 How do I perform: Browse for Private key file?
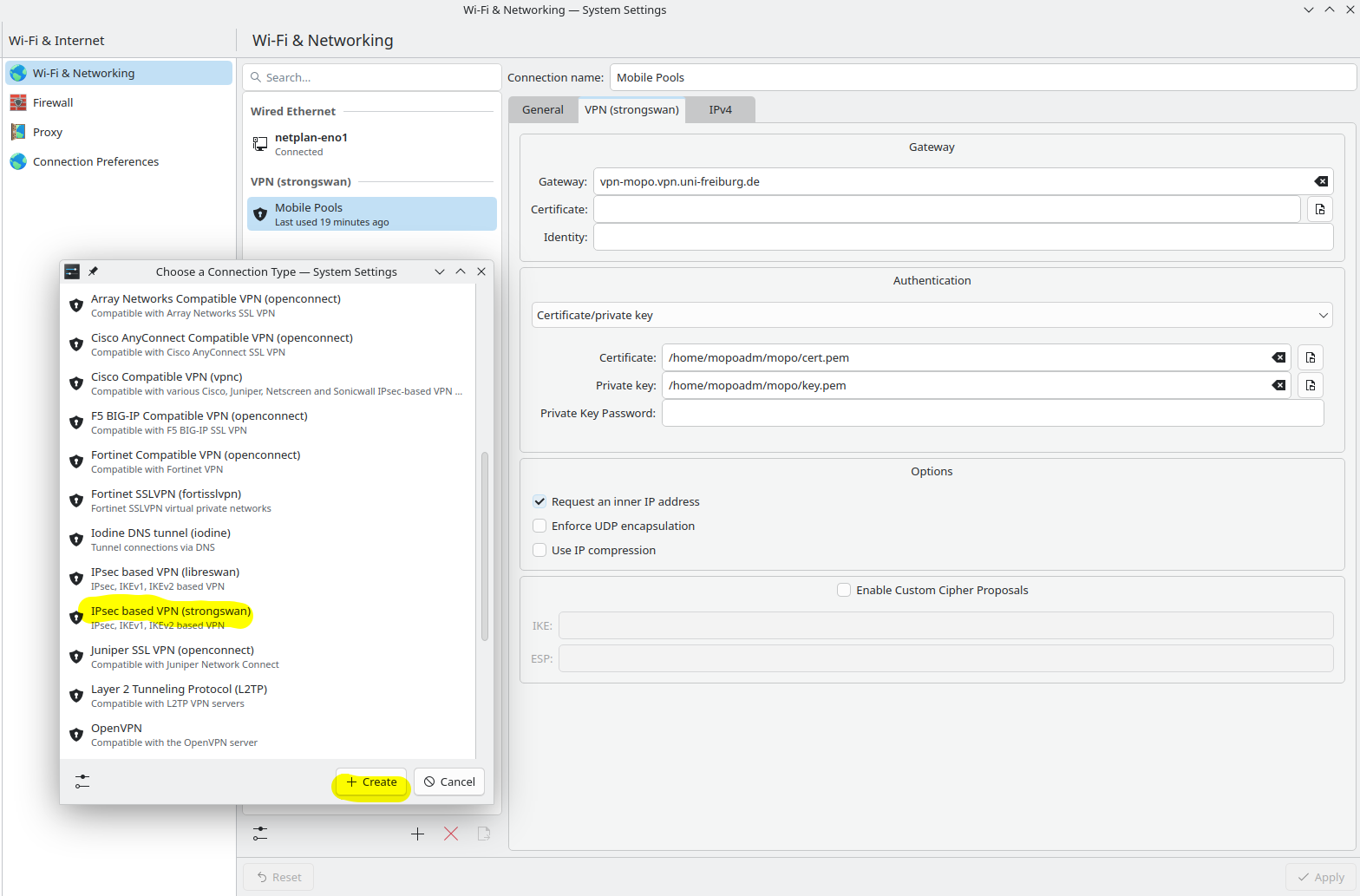click(1311, 385)
